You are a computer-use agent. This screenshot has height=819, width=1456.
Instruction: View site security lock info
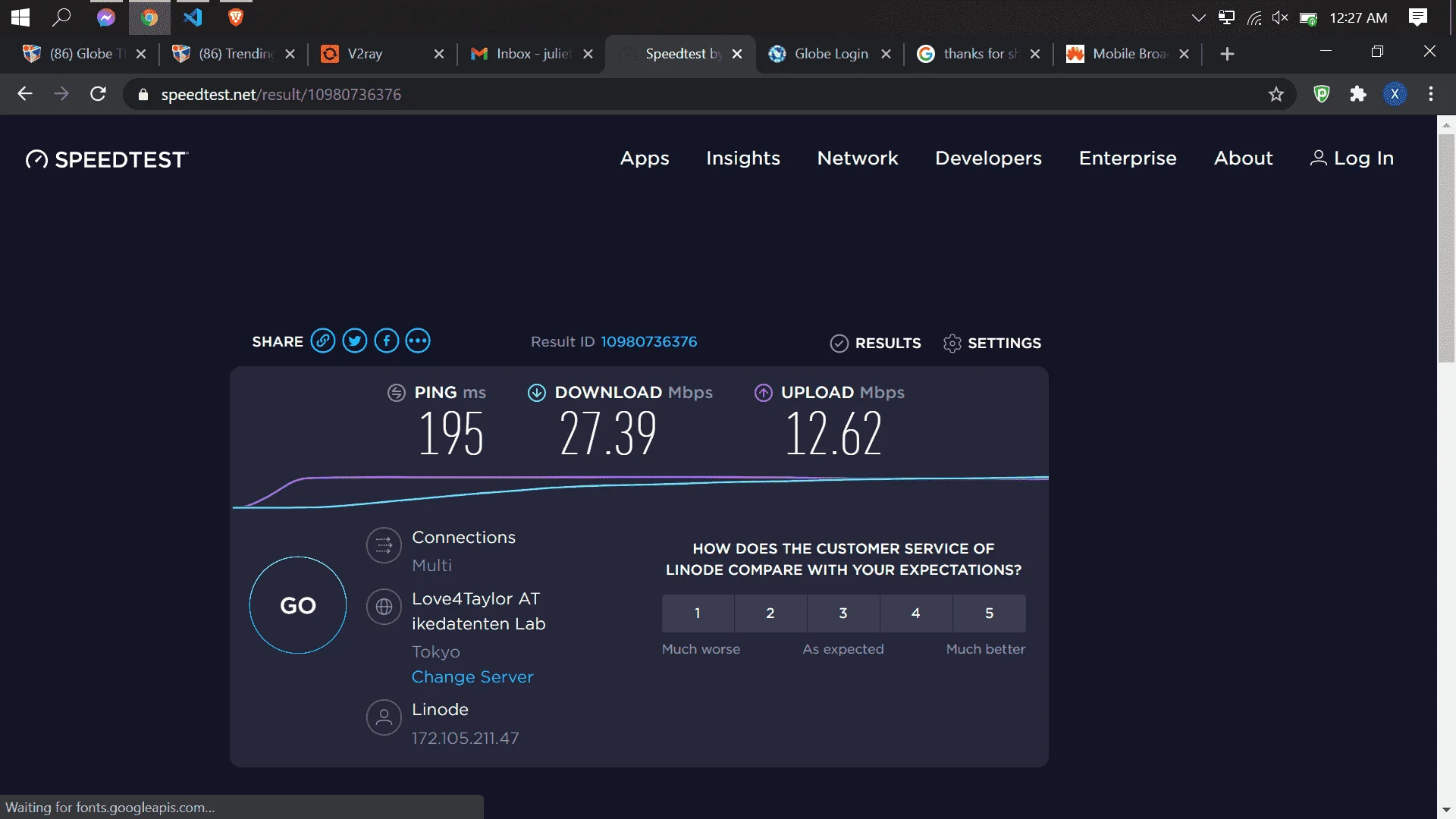(143, 95)
